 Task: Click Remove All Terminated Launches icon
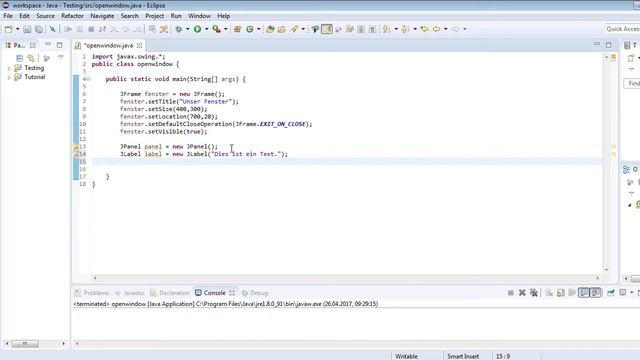[x=533, y=293]
